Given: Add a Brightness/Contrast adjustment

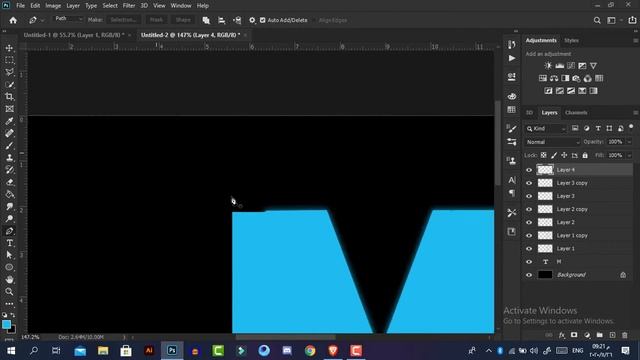Looking at the screenshot, I should pos(548,66).
